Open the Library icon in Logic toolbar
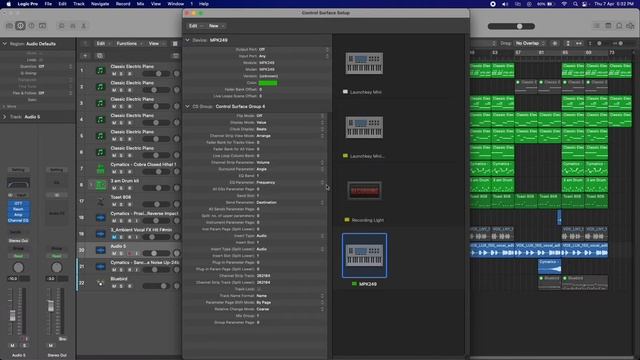The image size is (640, 360). [x=9, y=26]
